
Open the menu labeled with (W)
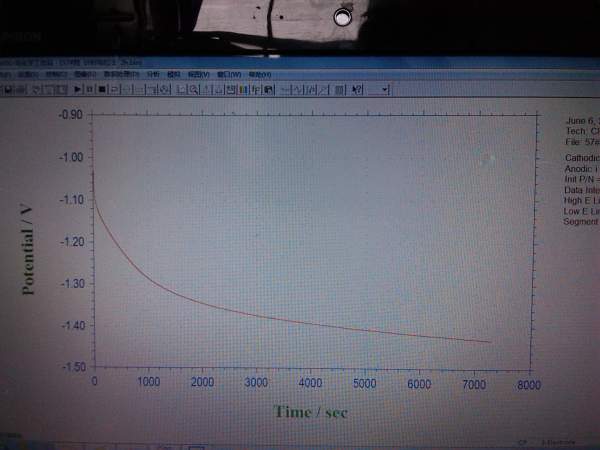pyautogui.click(x=229, y=74)
